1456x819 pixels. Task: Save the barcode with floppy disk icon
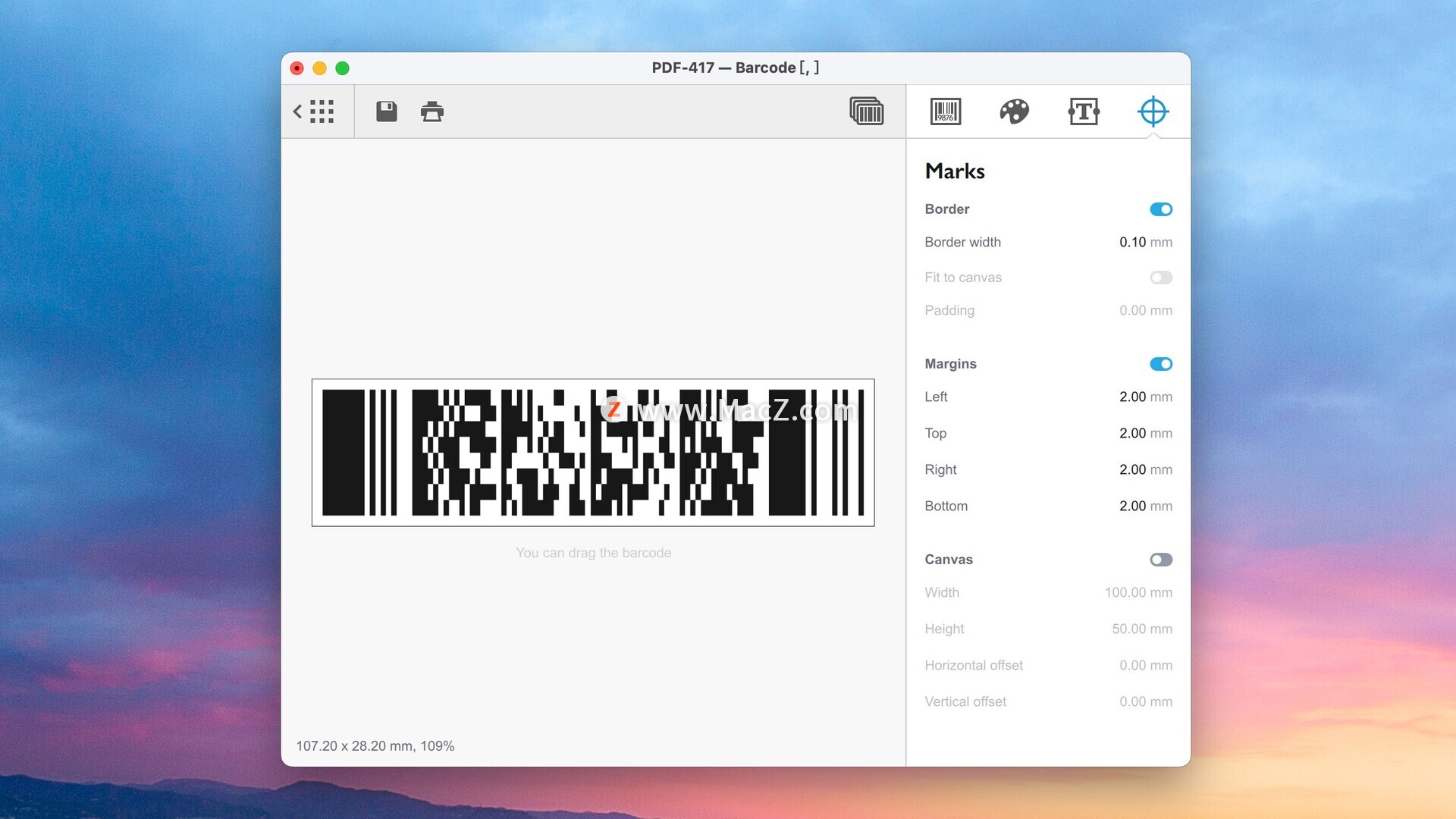tap(387, 111)
